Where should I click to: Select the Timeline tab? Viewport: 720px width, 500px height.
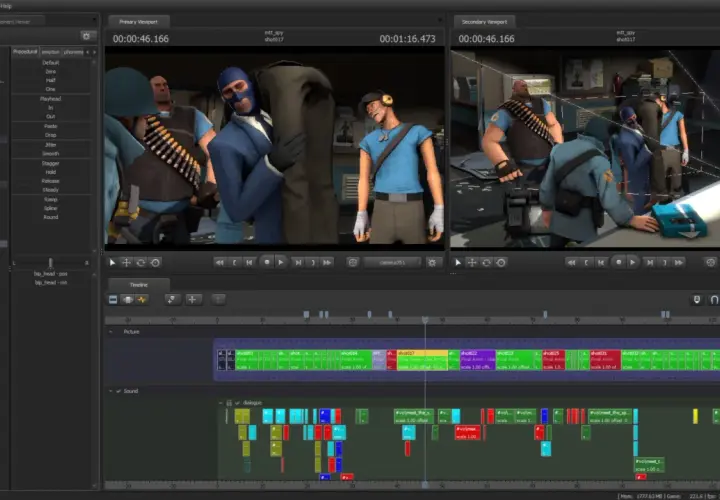coord(139,285)
